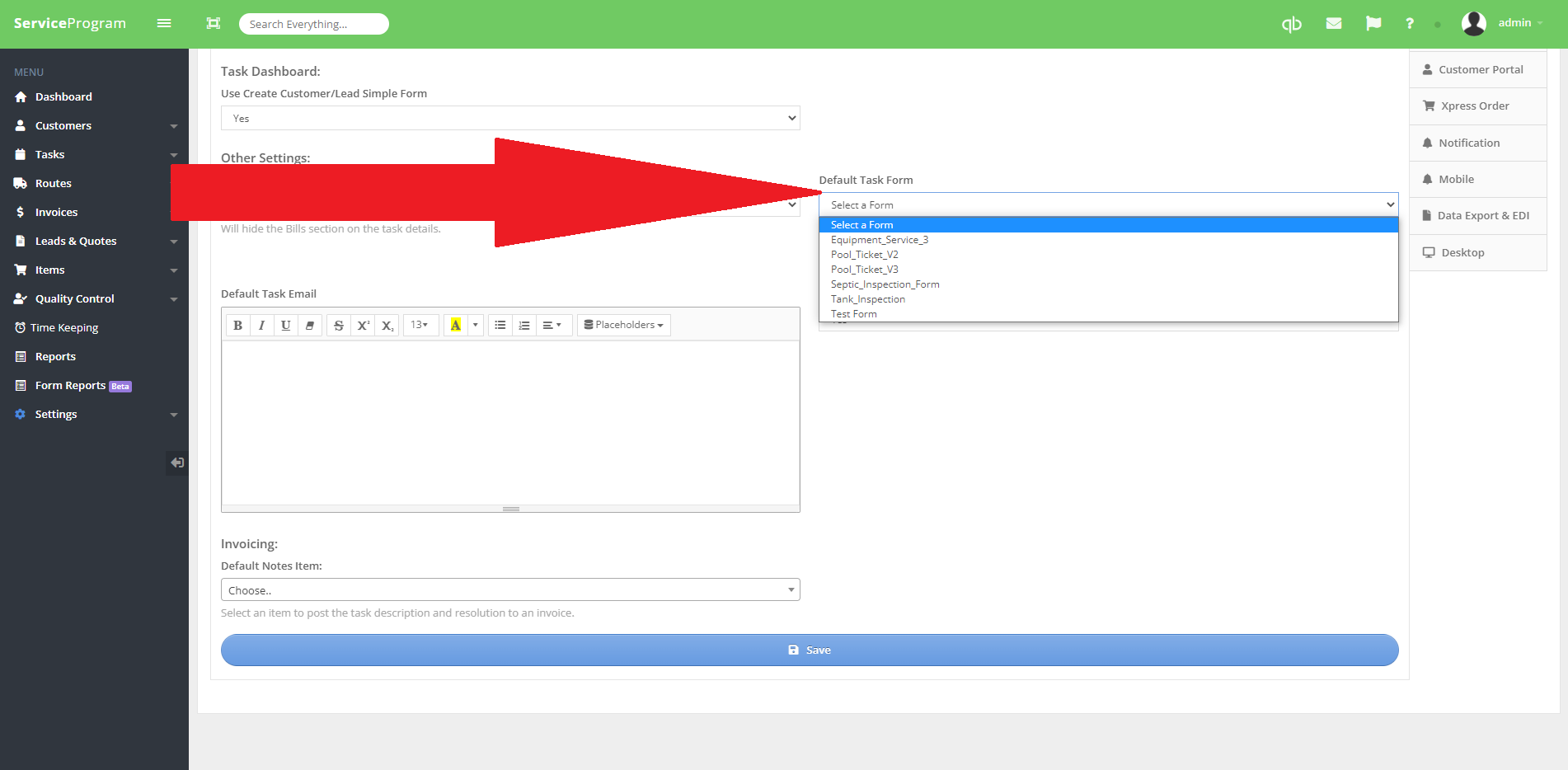
Task: Toggle the hamburger menu icon
Action: click(x=164, y=23)
